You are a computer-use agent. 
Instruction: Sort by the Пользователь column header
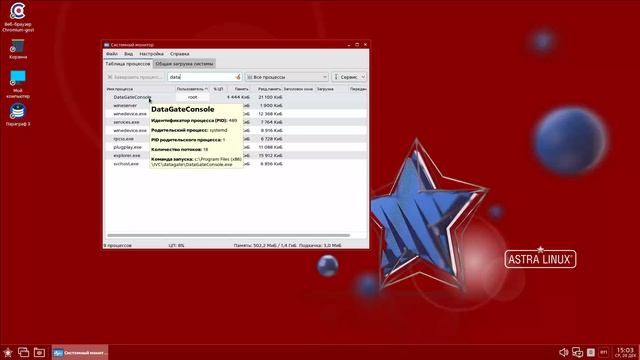pyautogui.click(x=192, y=89)
